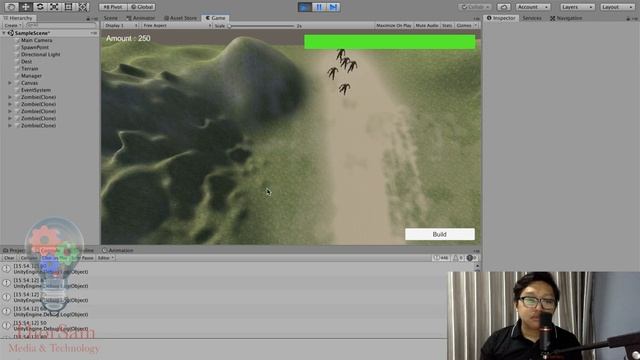Image resolution: width=640 pixels, height=360 pixels.
Task: Select the Rotate tool
Action: tap(40, 7)
